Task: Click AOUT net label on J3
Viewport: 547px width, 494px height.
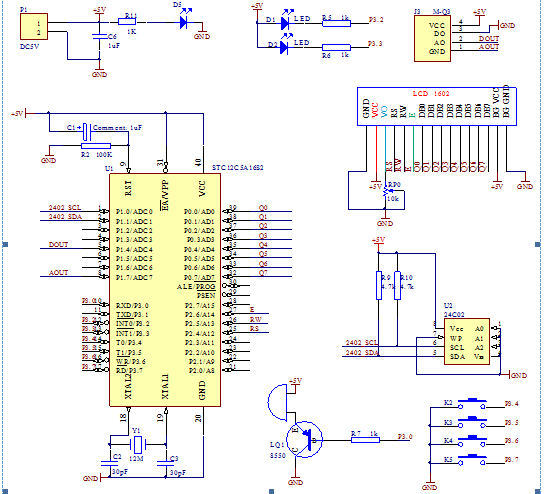Action: [489, 47]
